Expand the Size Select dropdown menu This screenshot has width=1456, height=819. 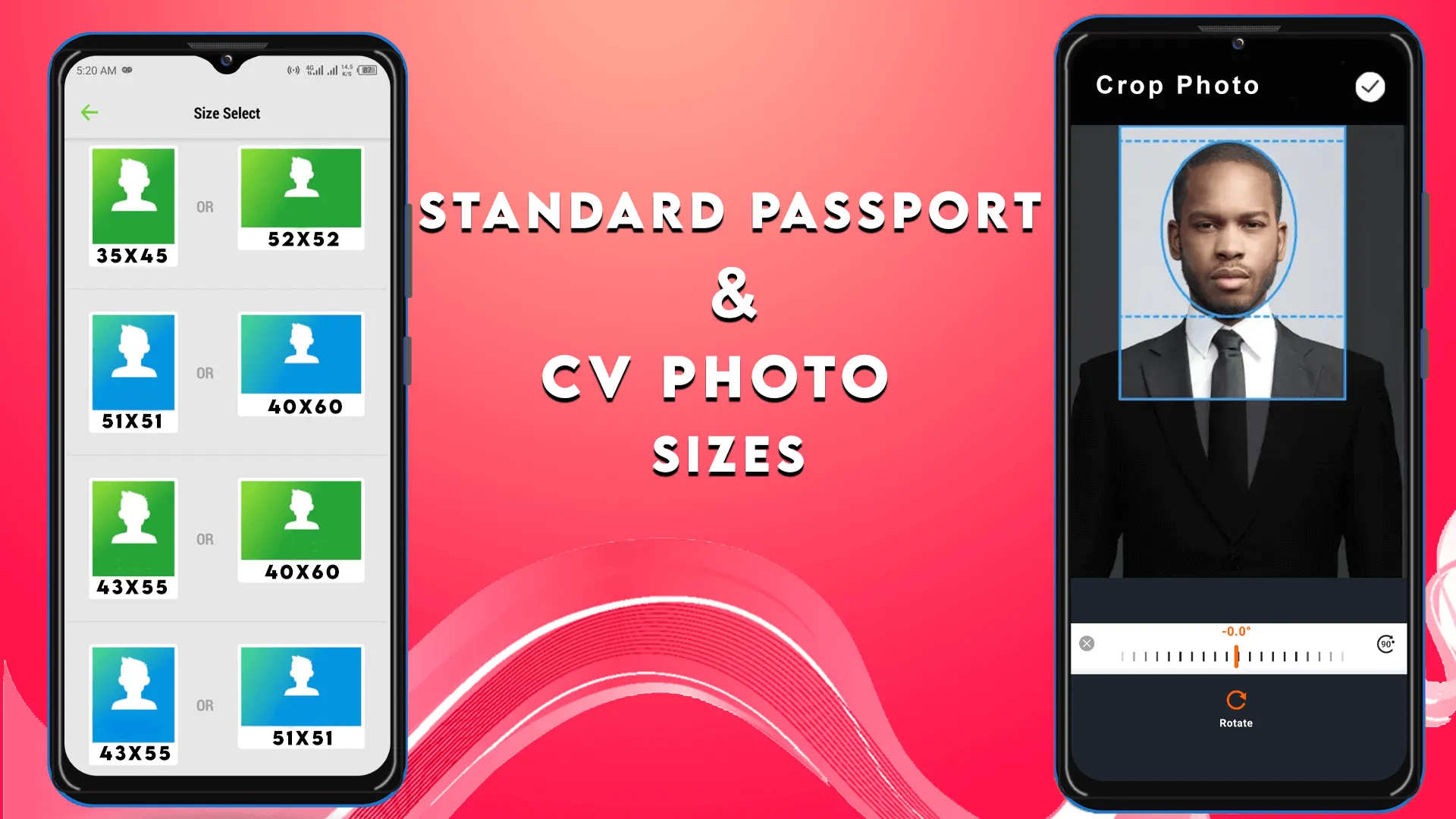click(226, 113)
